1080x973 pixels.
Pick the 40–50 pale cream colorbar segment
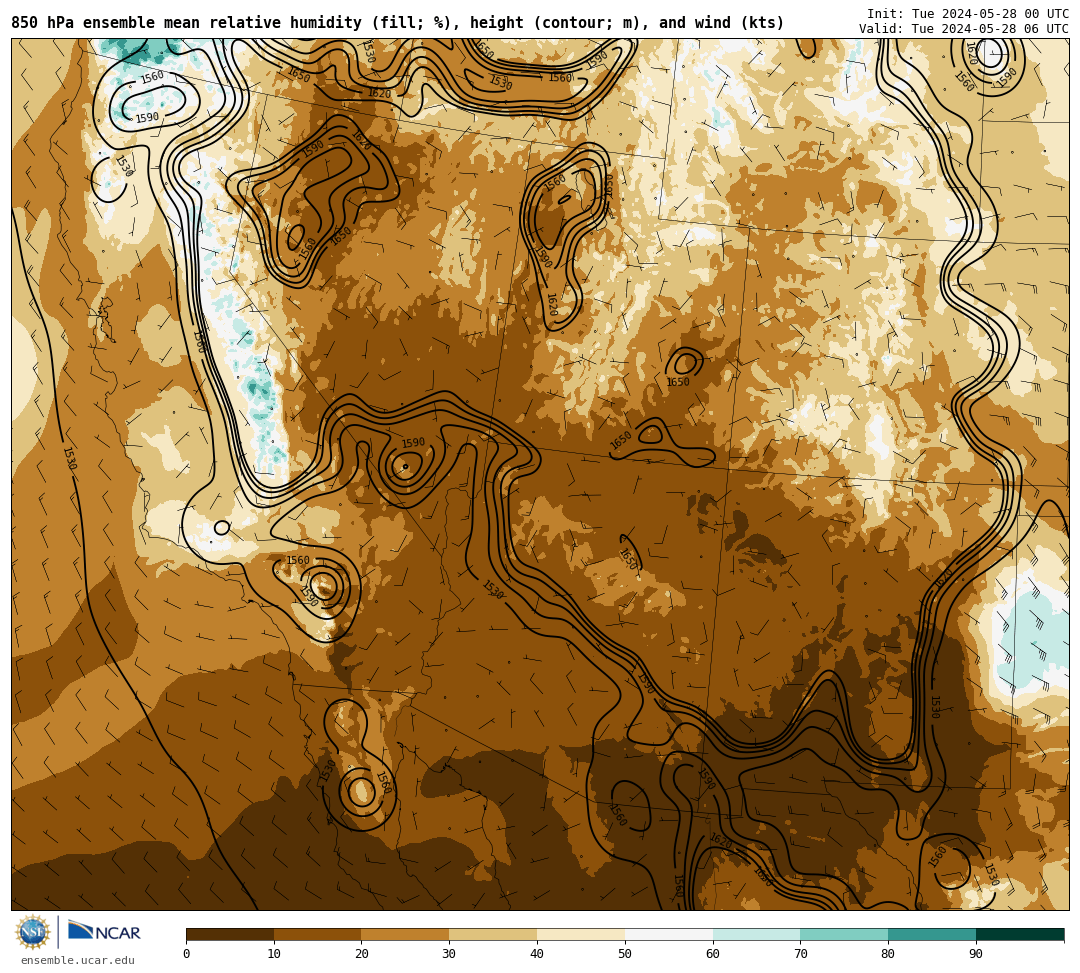581,934
